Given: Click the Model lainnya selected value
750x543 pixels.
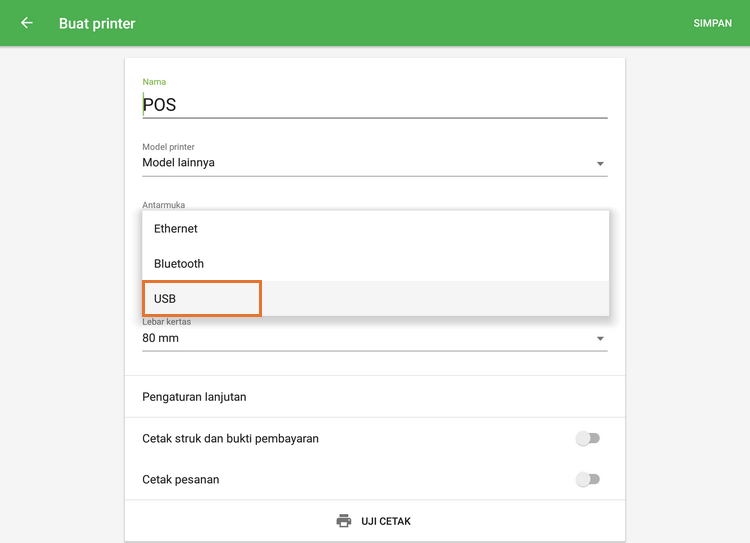Looking at the screenshot, I should point(179,162).
